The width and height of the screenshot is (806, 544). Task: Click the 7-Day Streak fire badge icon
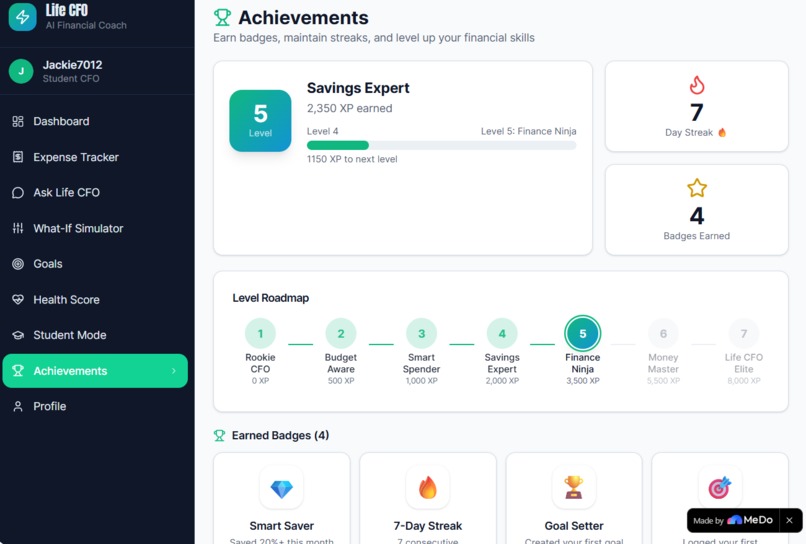(x=428, y=487)
